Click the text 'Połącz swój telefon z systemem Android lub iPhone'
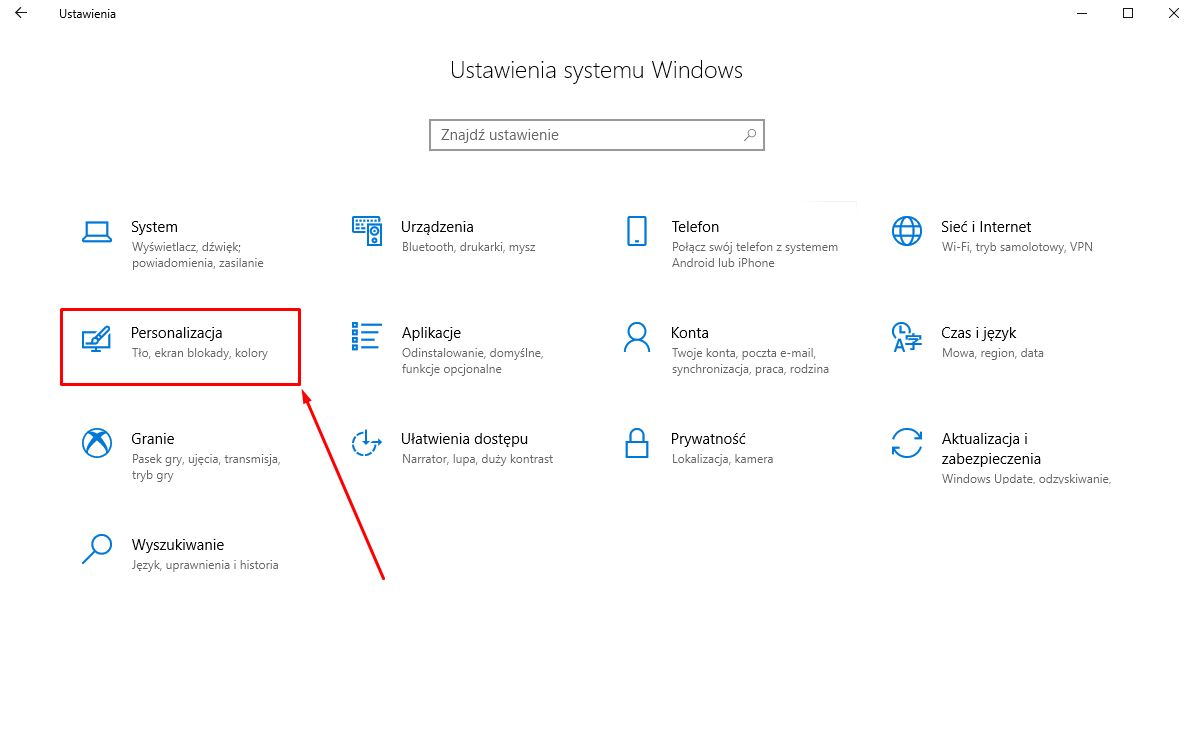The height and width of the screenshot is (736, 1192). click(x=755, y=255)
